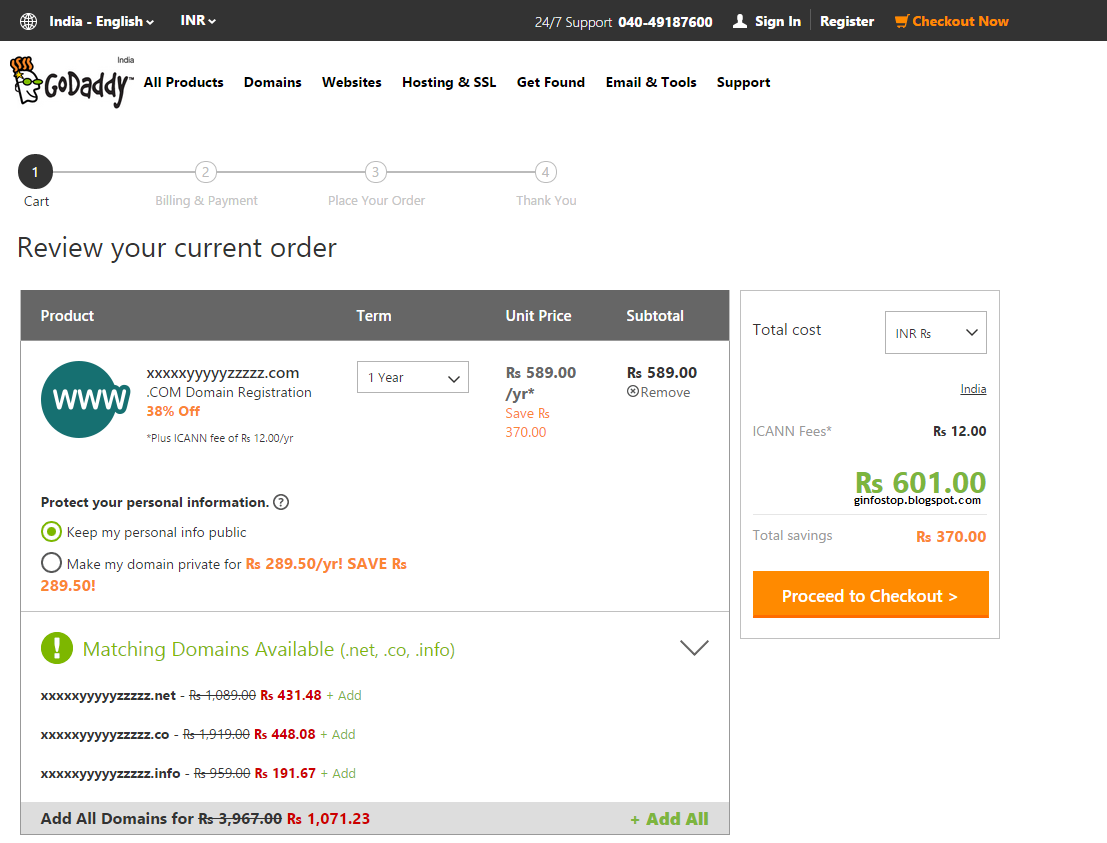Click the Remove x icon
This screenshot has width=1107, height=843.
633,392
